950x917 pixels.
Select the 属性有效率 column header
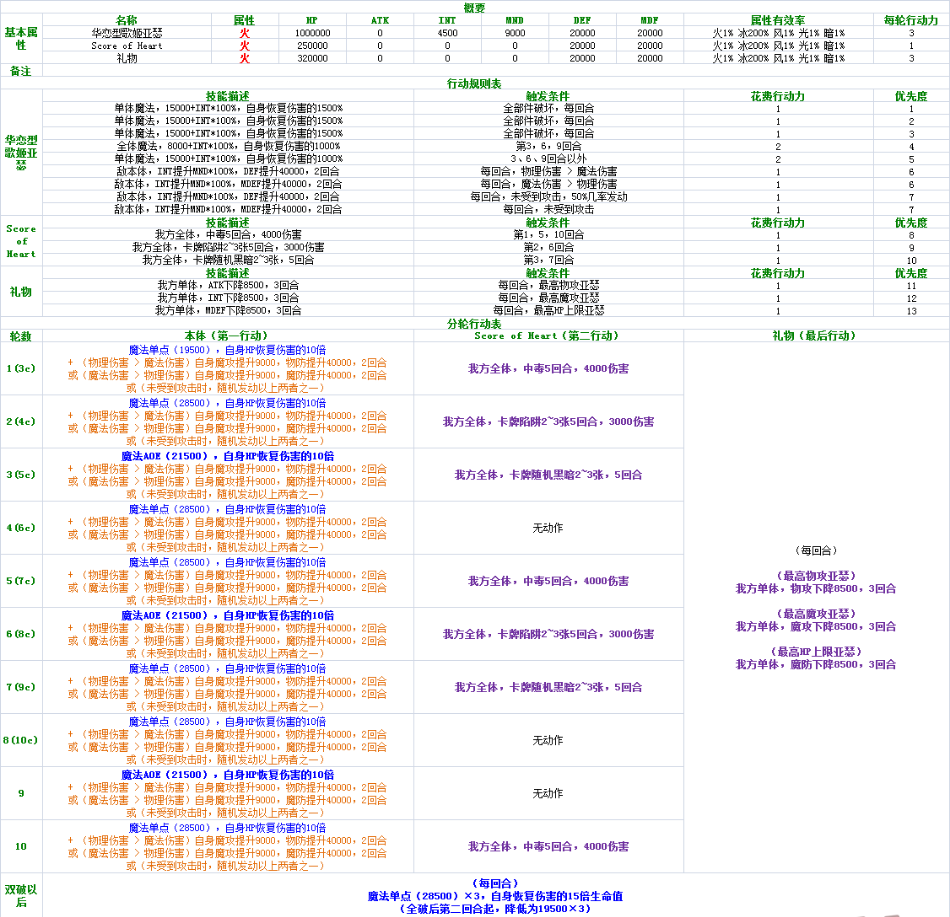[x=778, y=20]
